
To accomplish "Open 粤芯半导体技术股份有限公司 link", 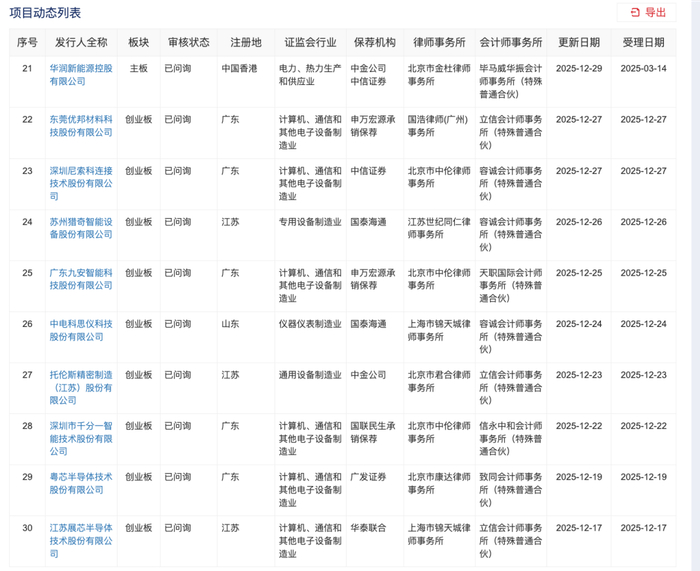I will click(81, 483).
